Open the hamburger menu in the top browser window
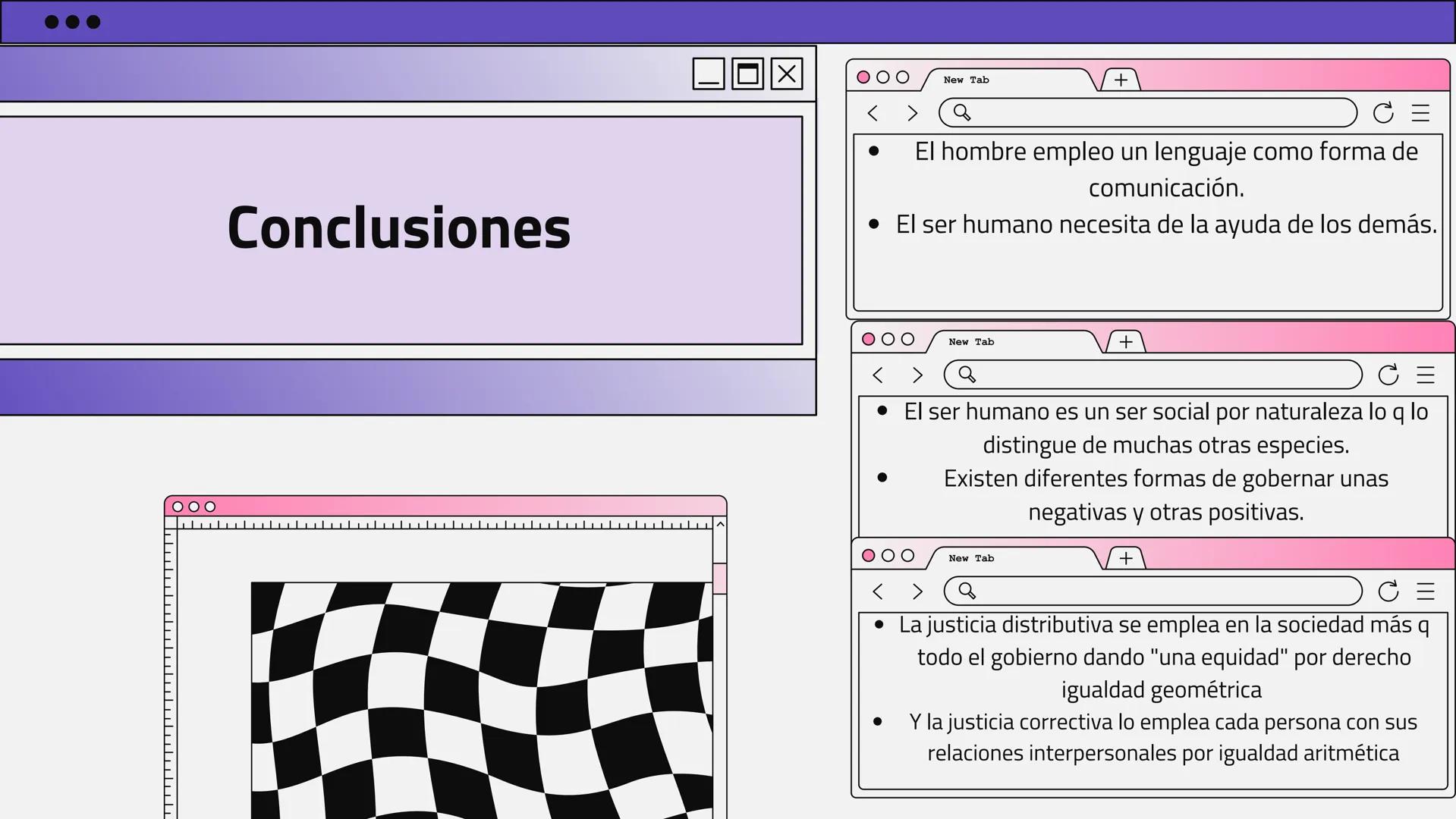The width and height of the screenshot is (1456, 819). coord(1420,112)
